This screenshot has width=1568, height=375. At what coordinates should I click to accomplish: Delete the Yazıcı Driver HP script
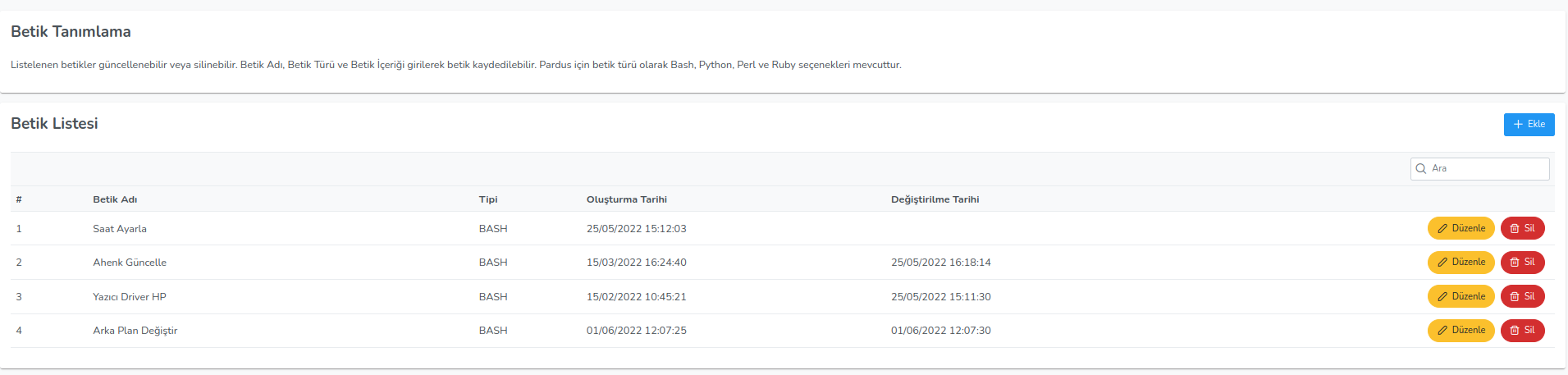click(1522, 296)
